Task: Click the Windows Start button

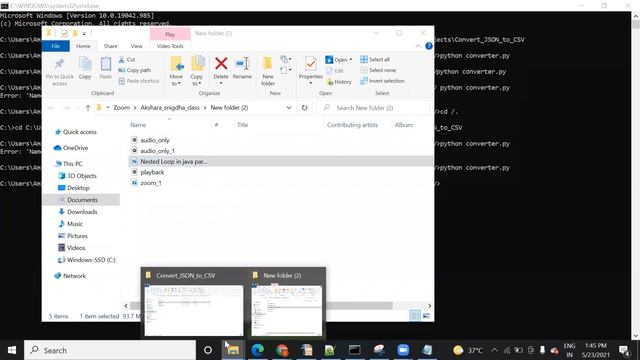Action: [12, 350]
